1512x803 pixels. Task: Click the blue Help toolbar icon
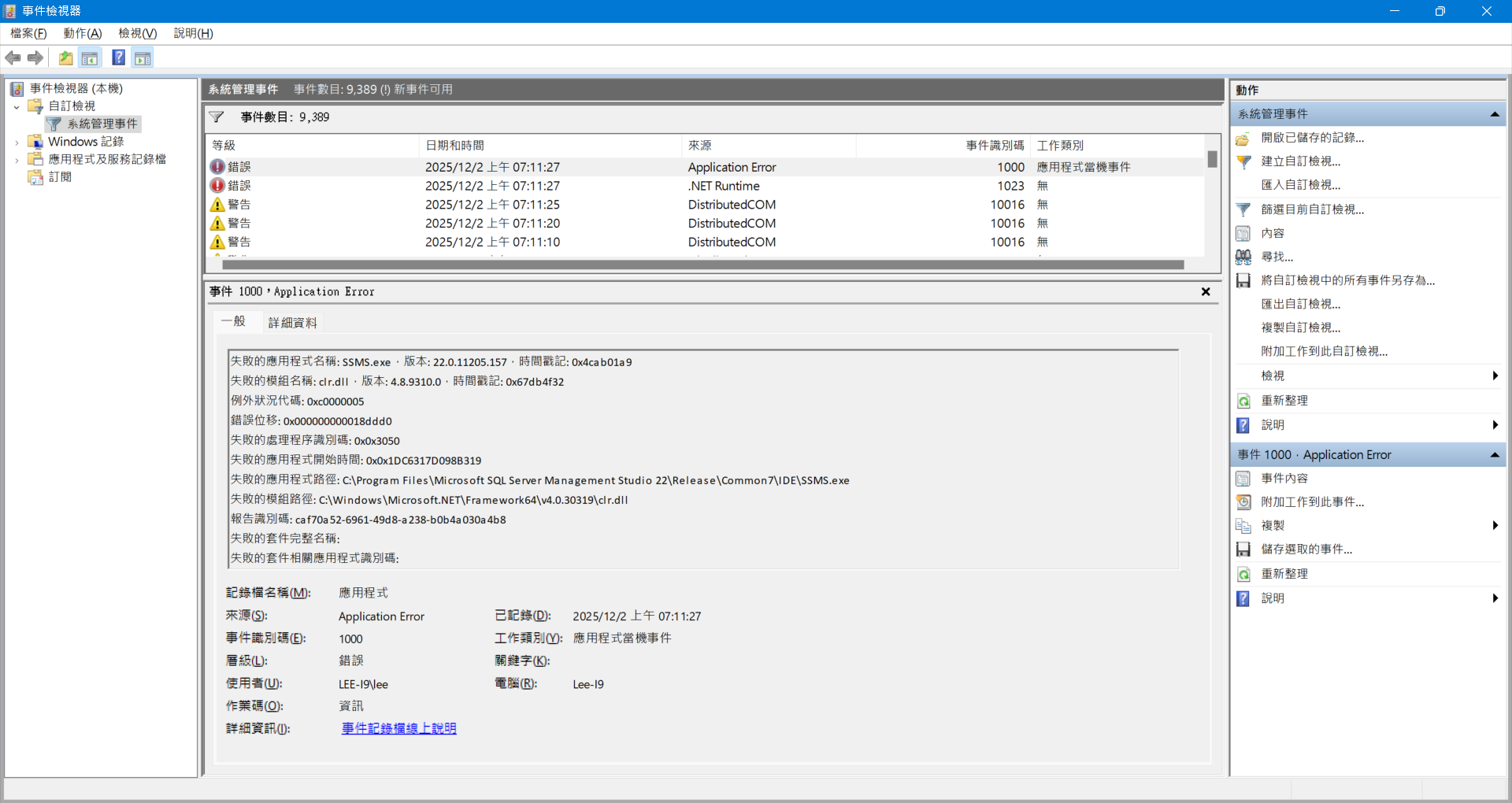118,58
